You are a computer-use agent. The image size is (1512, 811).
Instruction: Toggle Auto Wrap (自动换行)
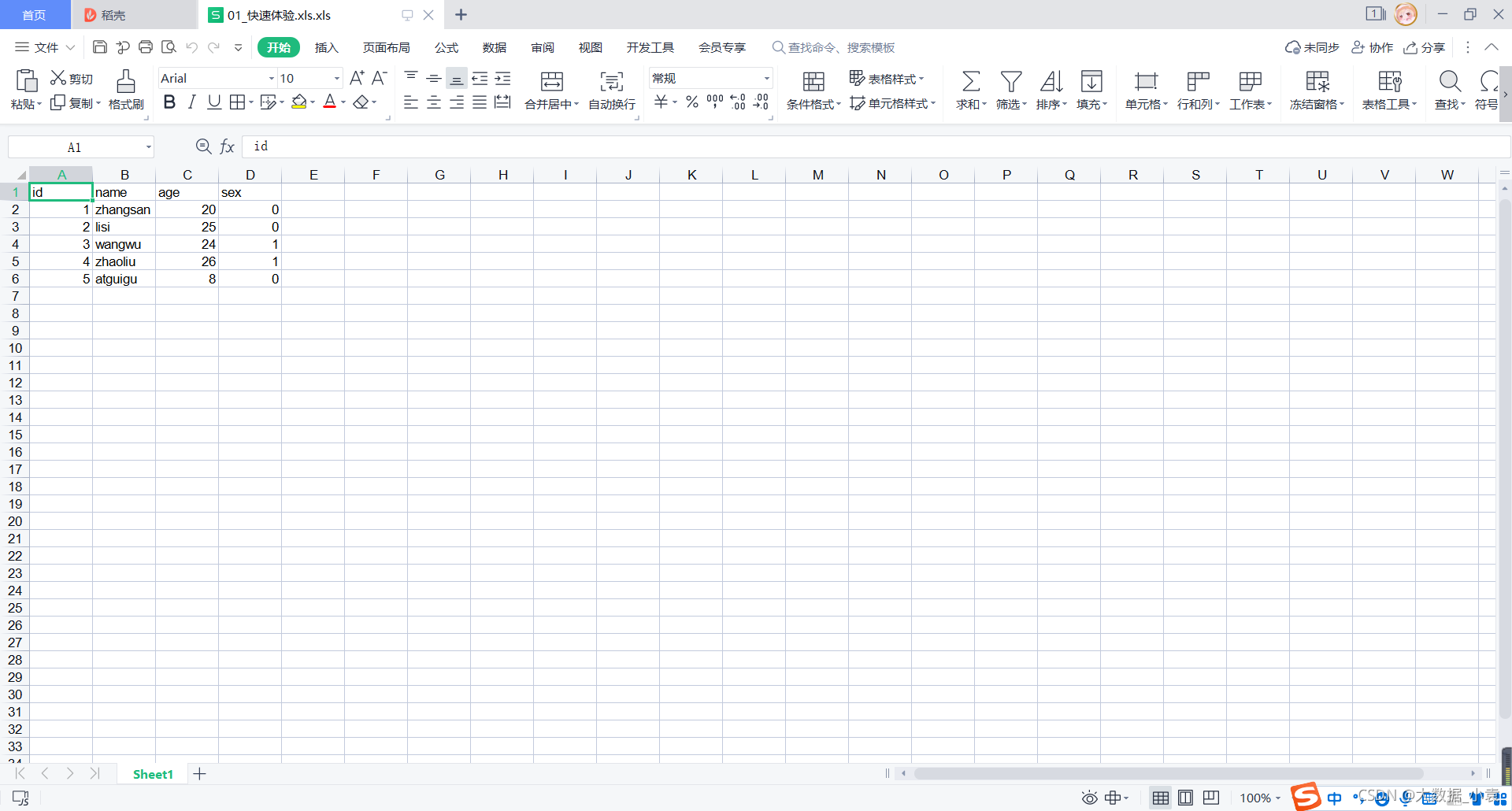coord(612,91)
